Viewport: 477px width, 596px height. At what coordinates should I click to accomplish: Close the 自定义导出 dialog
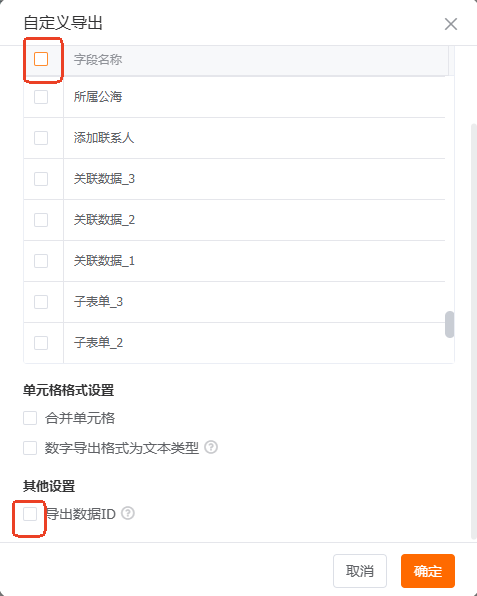pos(451,24)
